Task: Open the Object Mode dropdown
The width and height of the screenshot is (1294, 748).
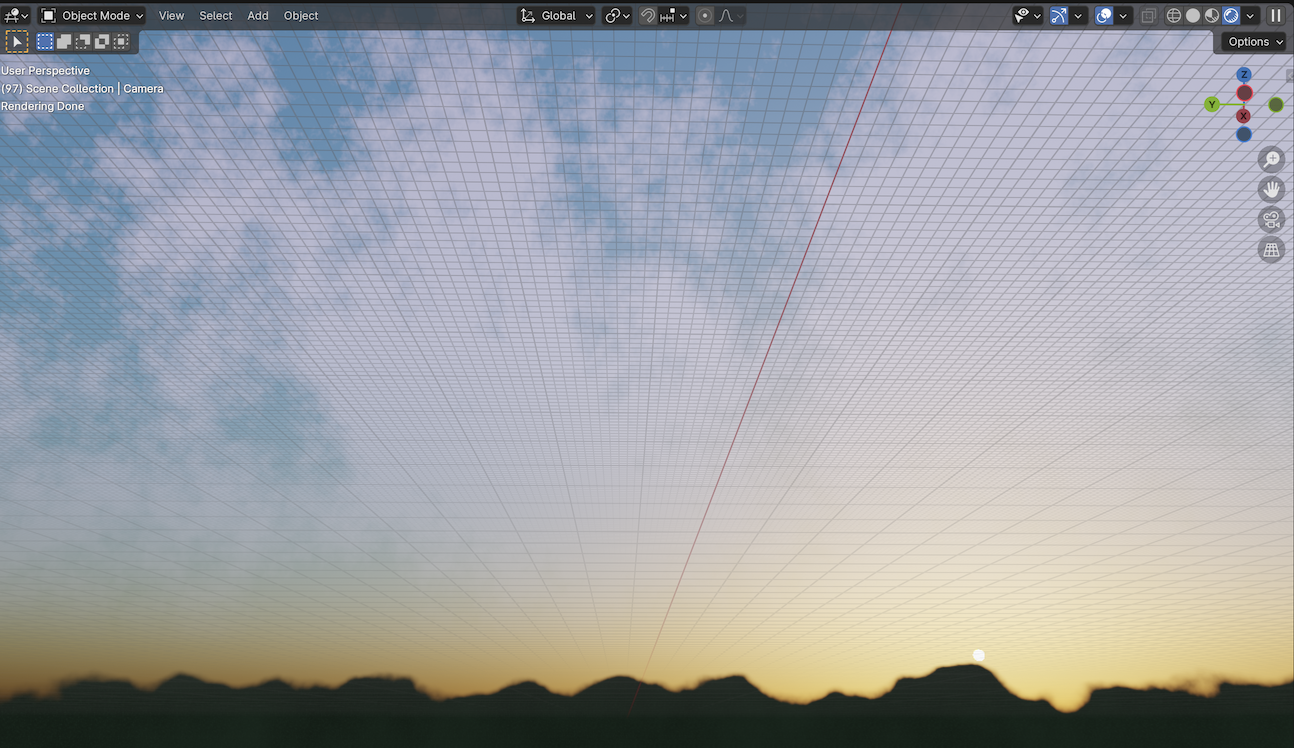Action: click(91, 15)
